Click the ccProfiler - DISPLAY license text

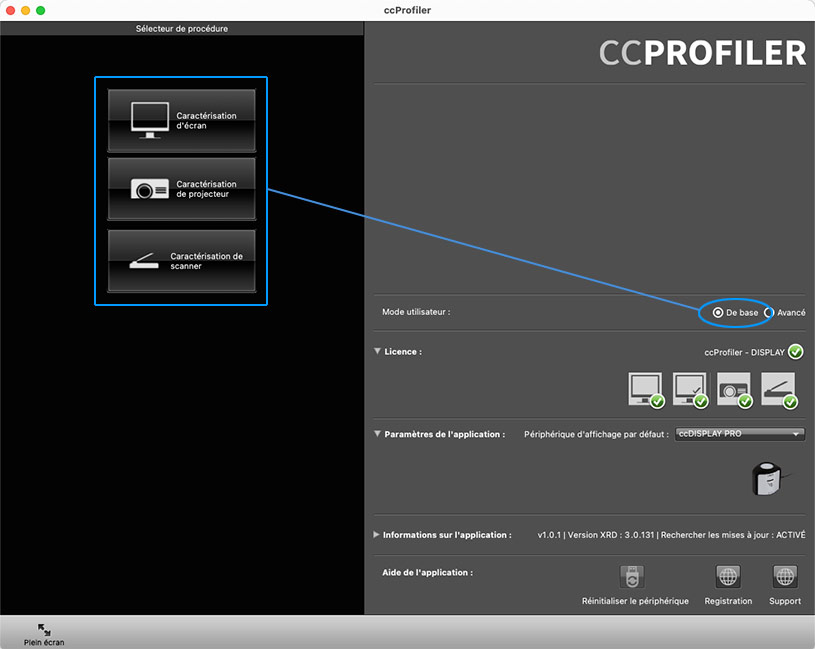[744, 352]
